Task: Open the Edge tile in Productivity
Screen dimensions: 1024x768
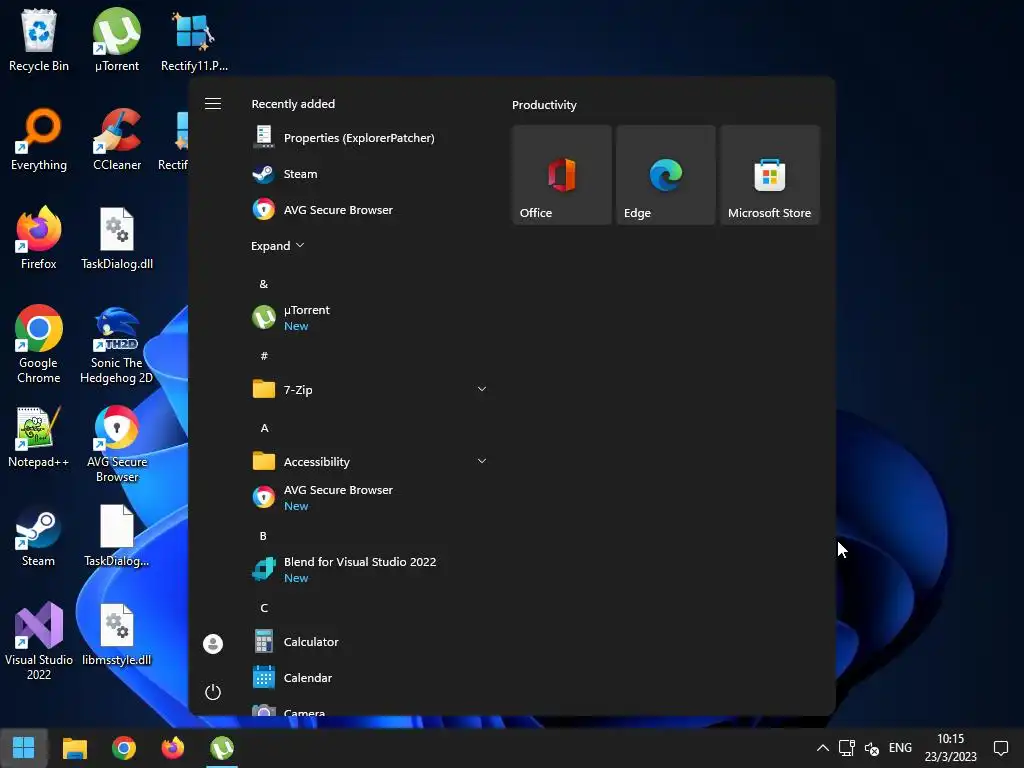Action: point(665,175)
